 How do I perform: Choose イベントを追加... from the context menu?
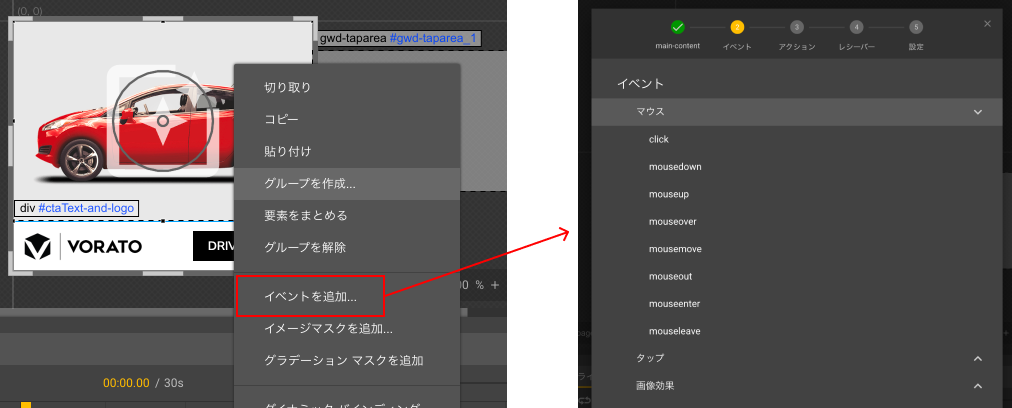(x=309, y=297)
